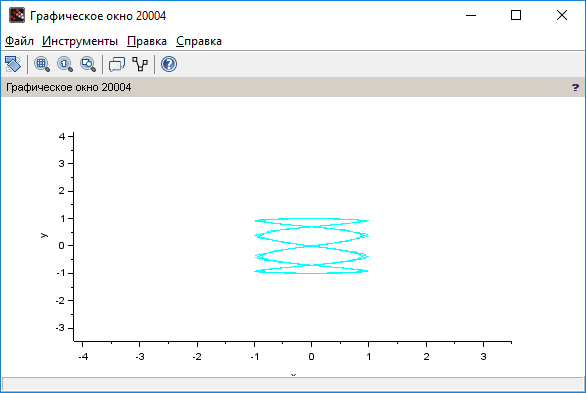
Task: Click the zoom magnifier with shapes icon
Action: coord(88,64)
